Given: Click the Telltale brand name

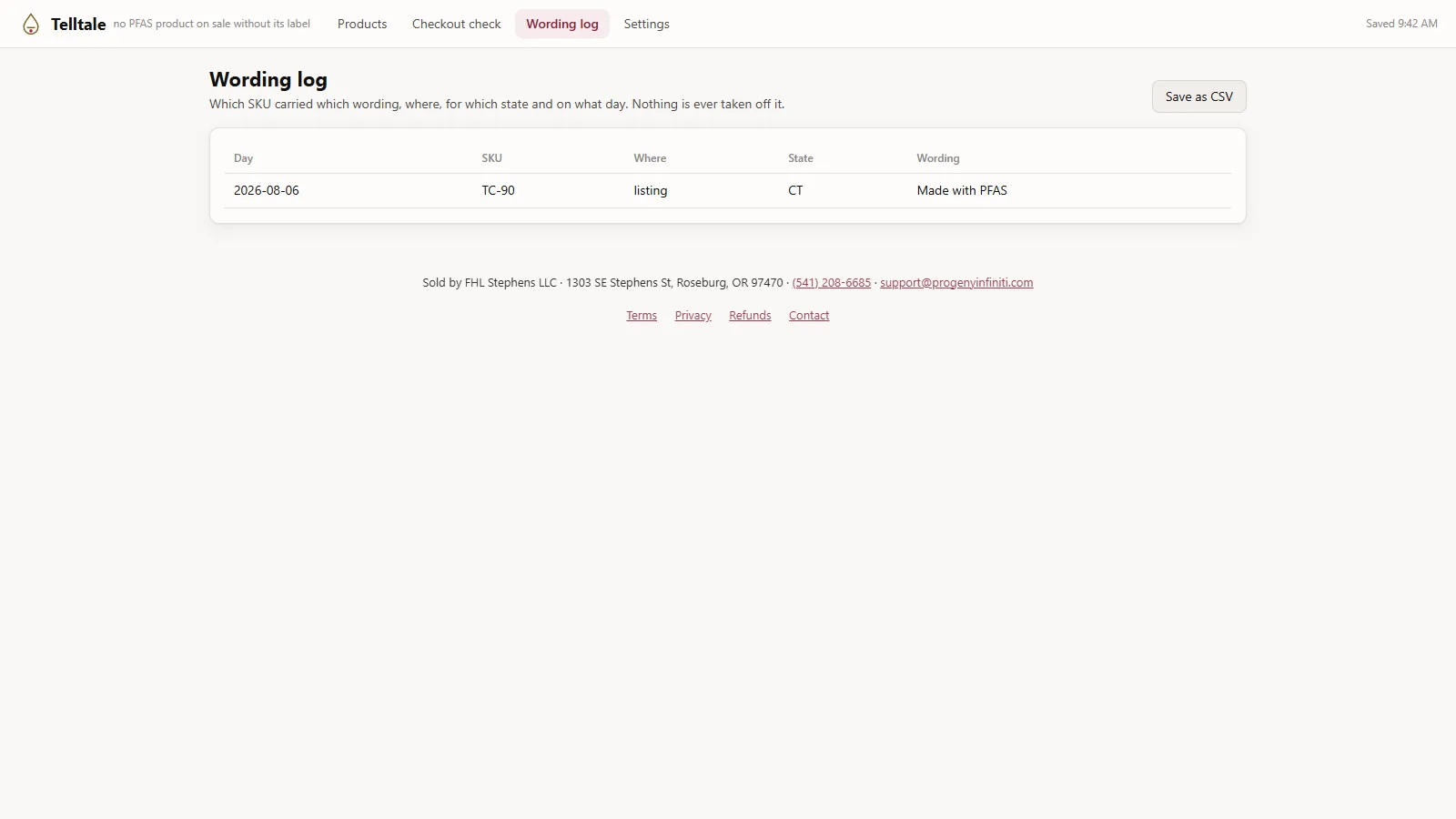Looking at the screenshot, I should click(78, 25).
